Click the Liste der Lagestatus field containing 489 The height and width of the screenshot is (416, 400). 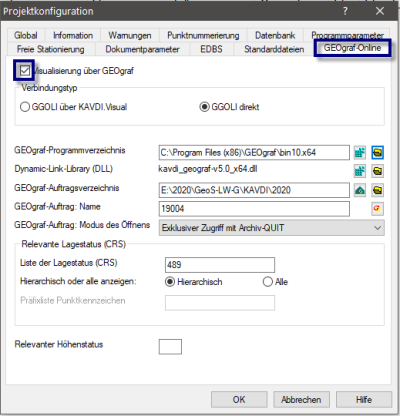tap(220, 265)
